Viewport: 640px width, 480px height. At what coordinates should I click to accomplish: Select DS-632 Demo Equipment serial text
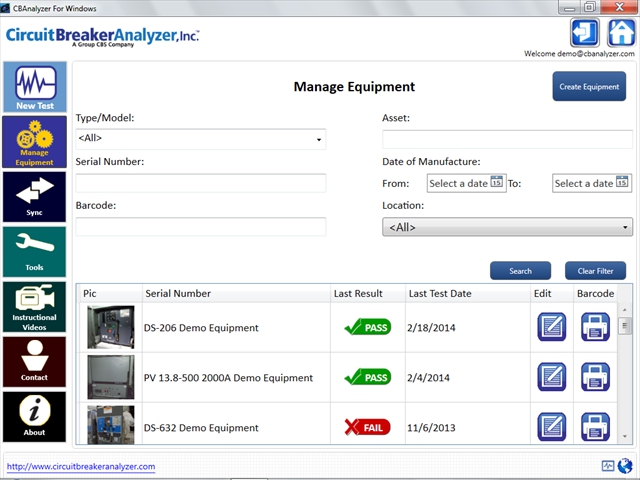point(201,428)
